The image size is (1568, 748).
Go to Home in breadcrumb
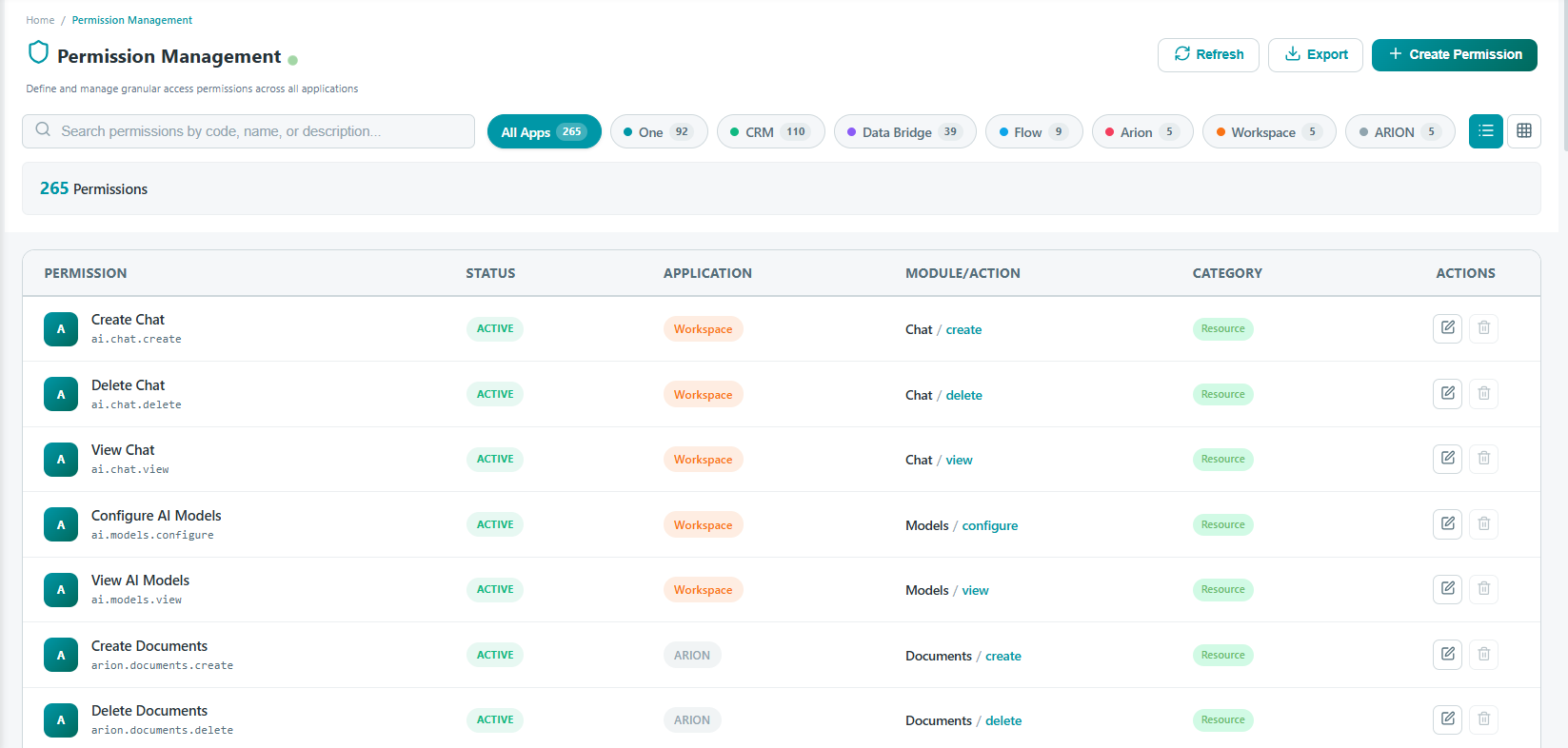[x=40, y=20]
